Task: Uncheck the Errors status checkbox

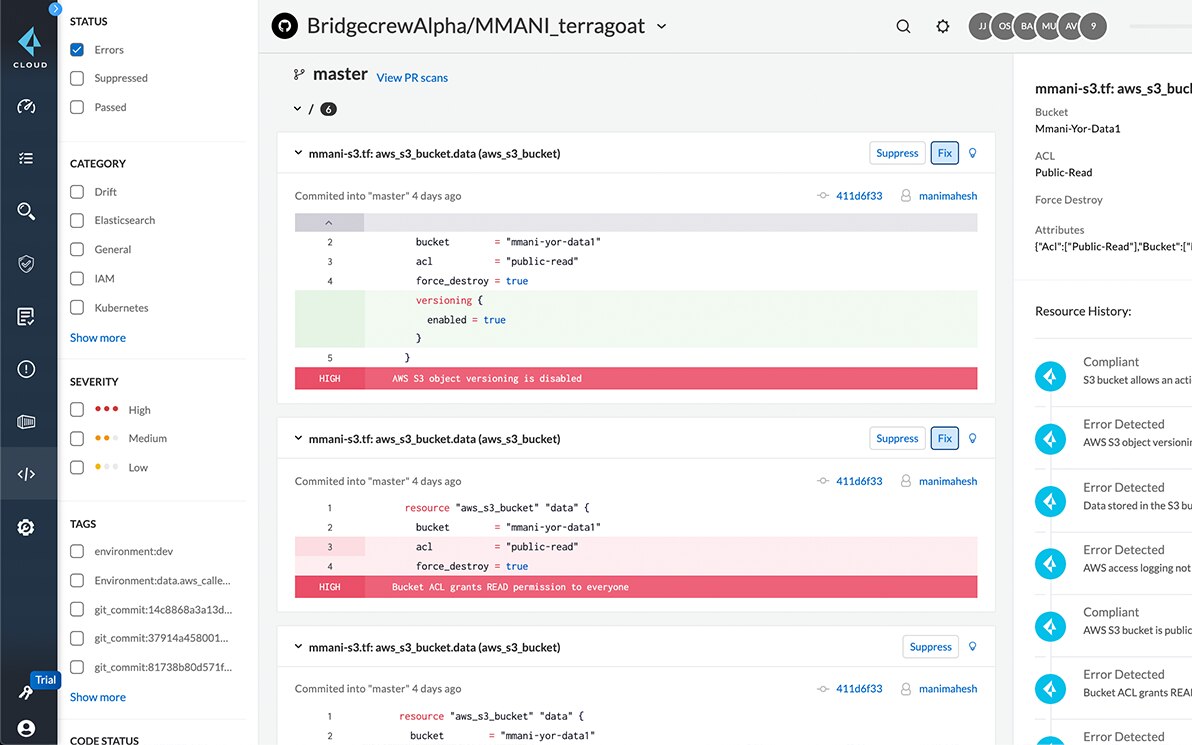Action: [x=77, y=49]
